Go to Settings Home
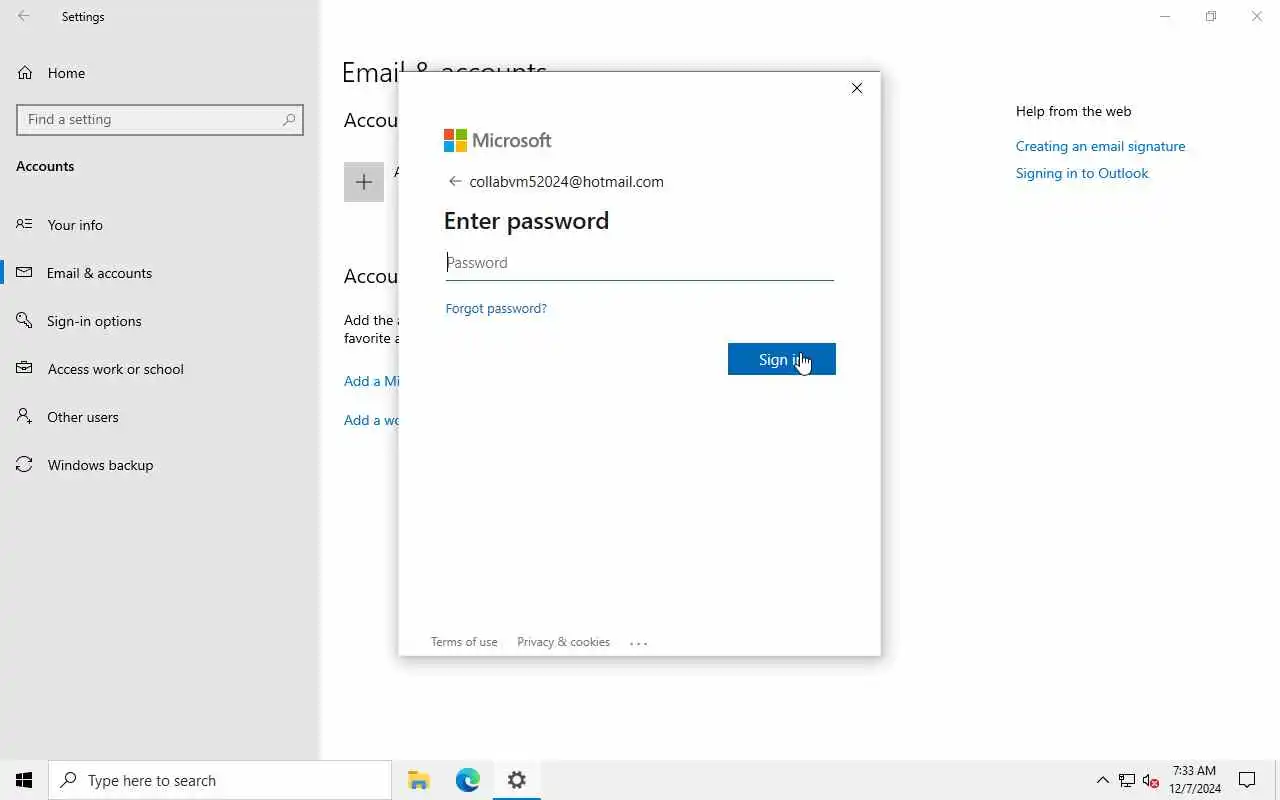 (66, 73)
